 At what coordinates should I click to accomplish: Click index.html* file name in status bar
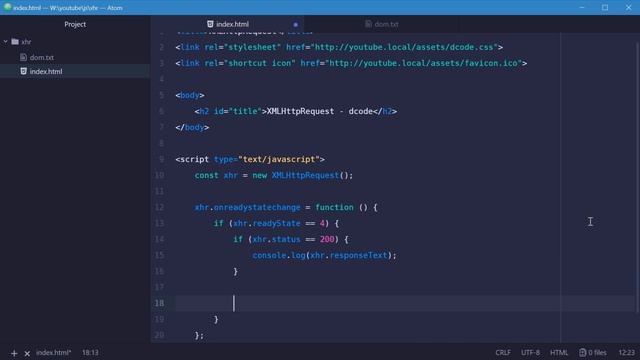(53, 352)
